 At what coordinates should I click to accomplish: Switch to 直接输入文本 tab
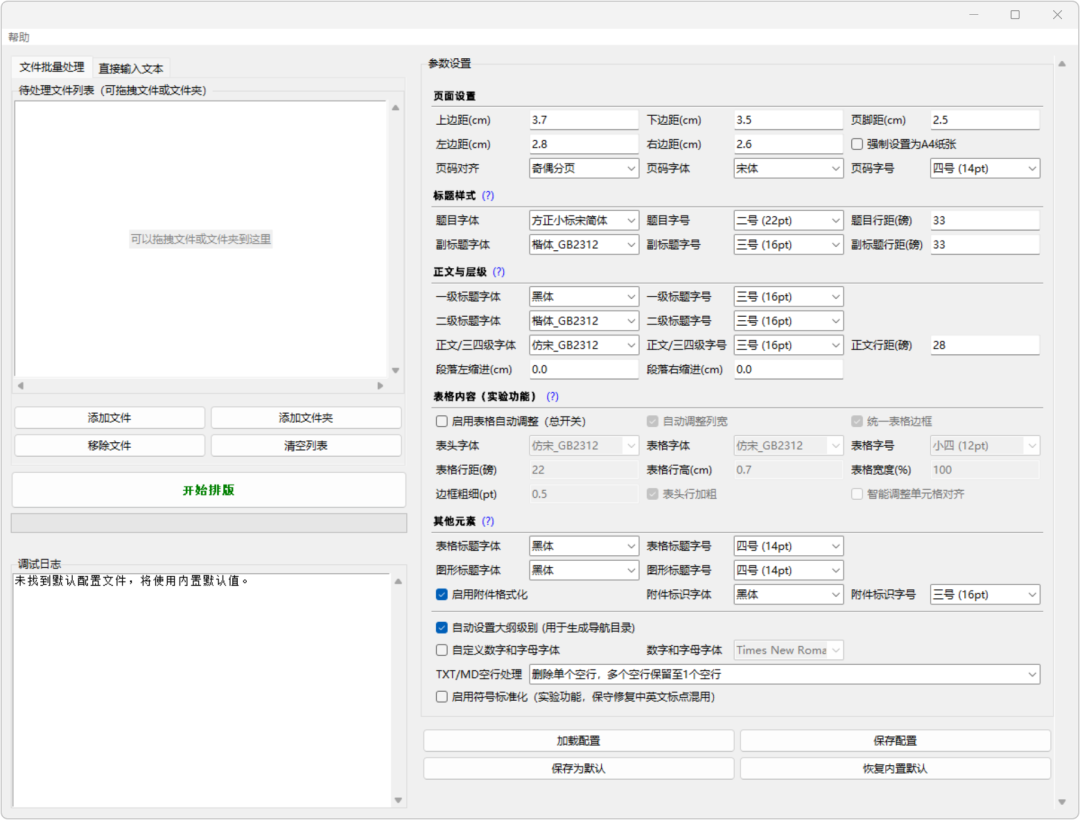click(x=131, y=68)
